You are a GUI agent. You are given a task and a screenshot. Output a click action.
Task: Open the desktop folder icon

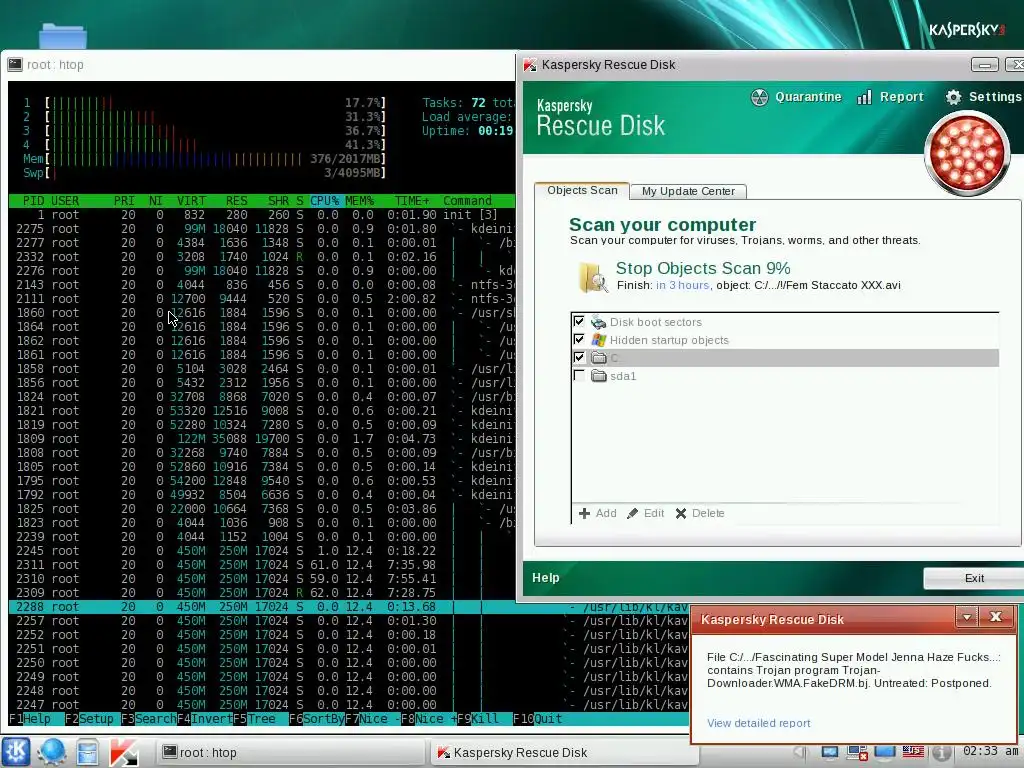62,36
